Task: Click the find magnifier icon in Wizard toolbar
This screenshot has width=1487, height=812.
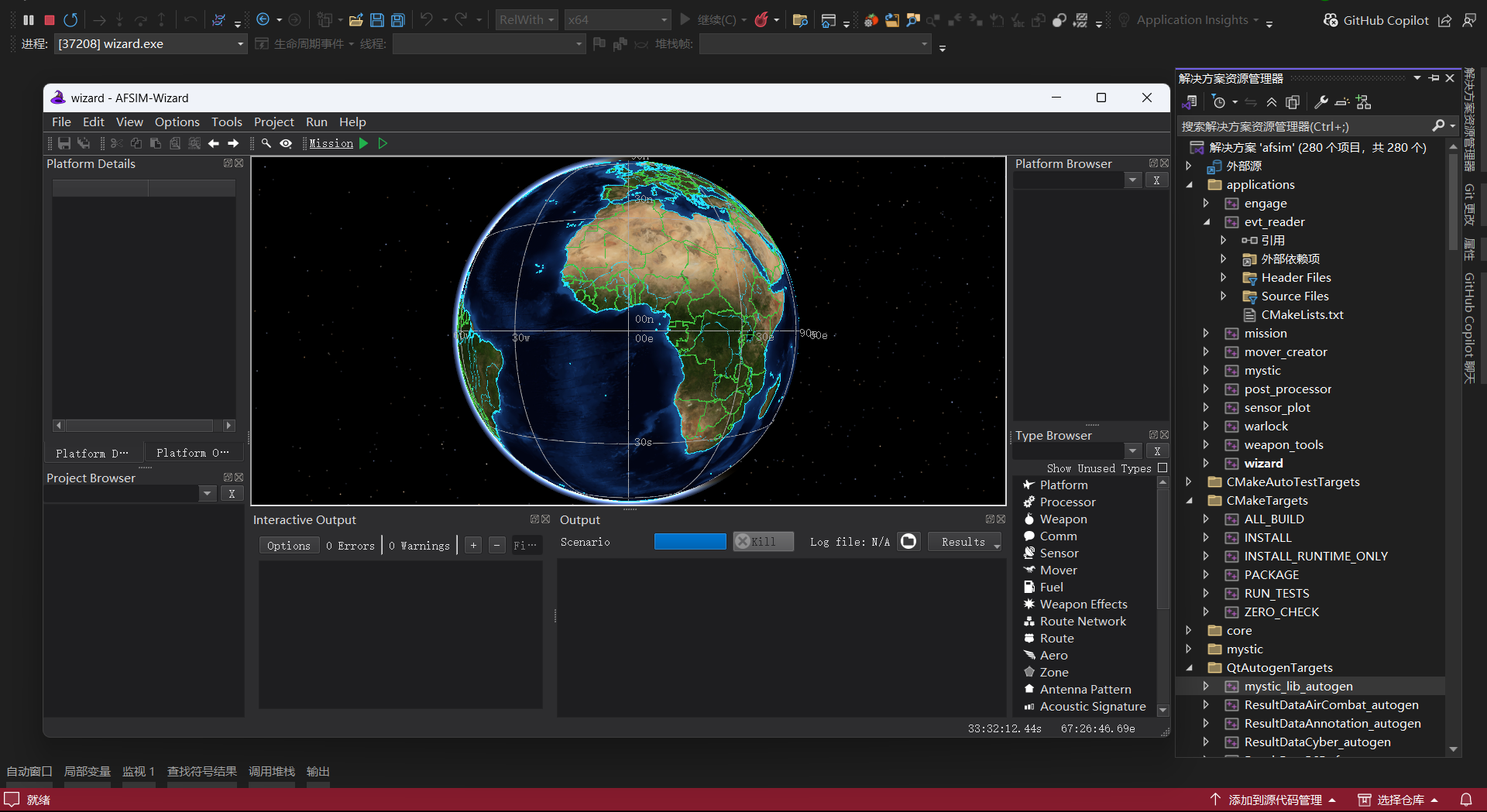Action: point(266,143)
